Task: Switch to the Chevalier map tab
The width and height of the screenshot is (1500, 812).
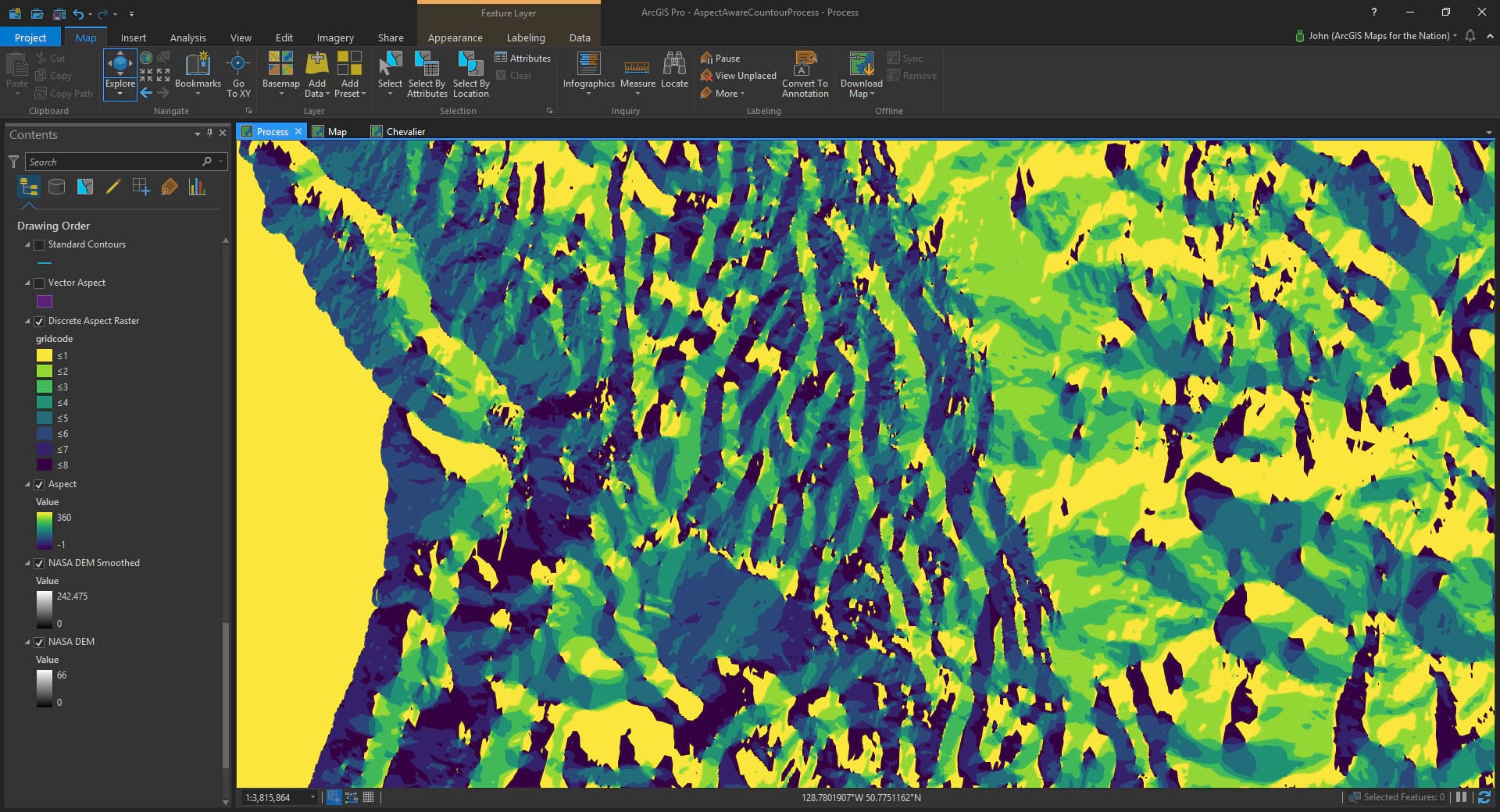Action: (405, 131)
